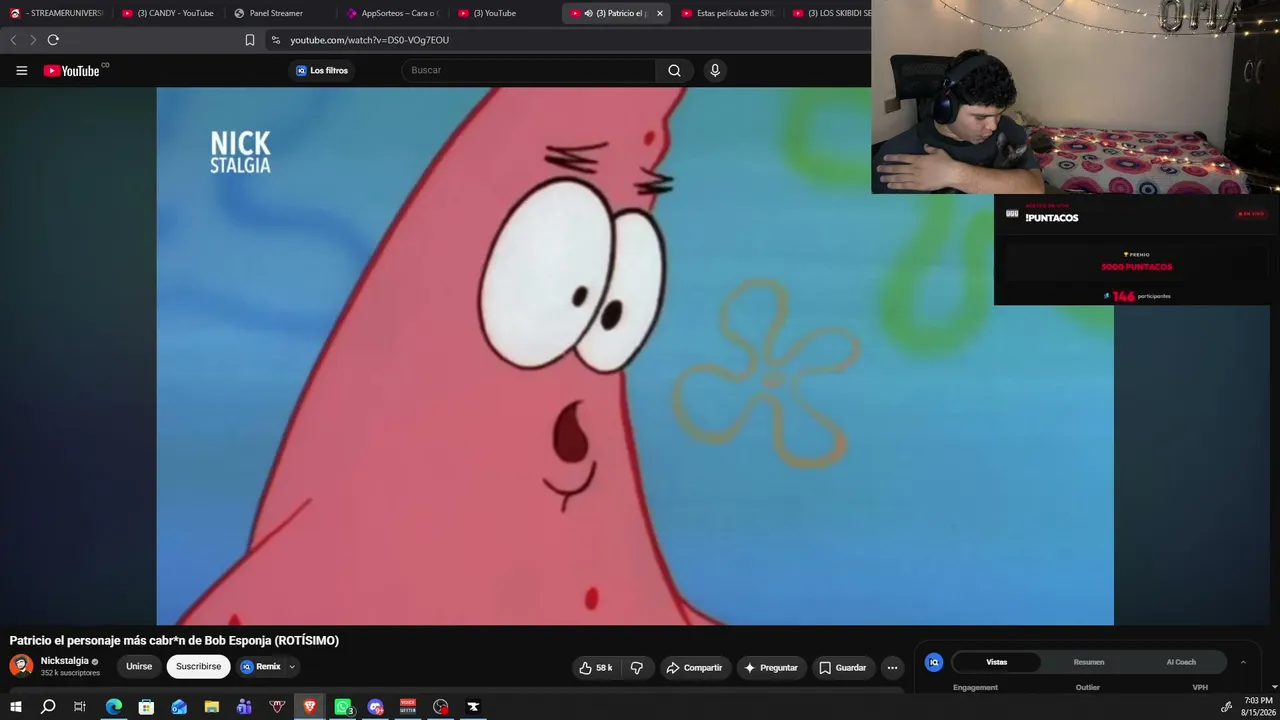The image size is (1280, 720).
Task: View site information icon in address bar
Action: pos(276,40)
